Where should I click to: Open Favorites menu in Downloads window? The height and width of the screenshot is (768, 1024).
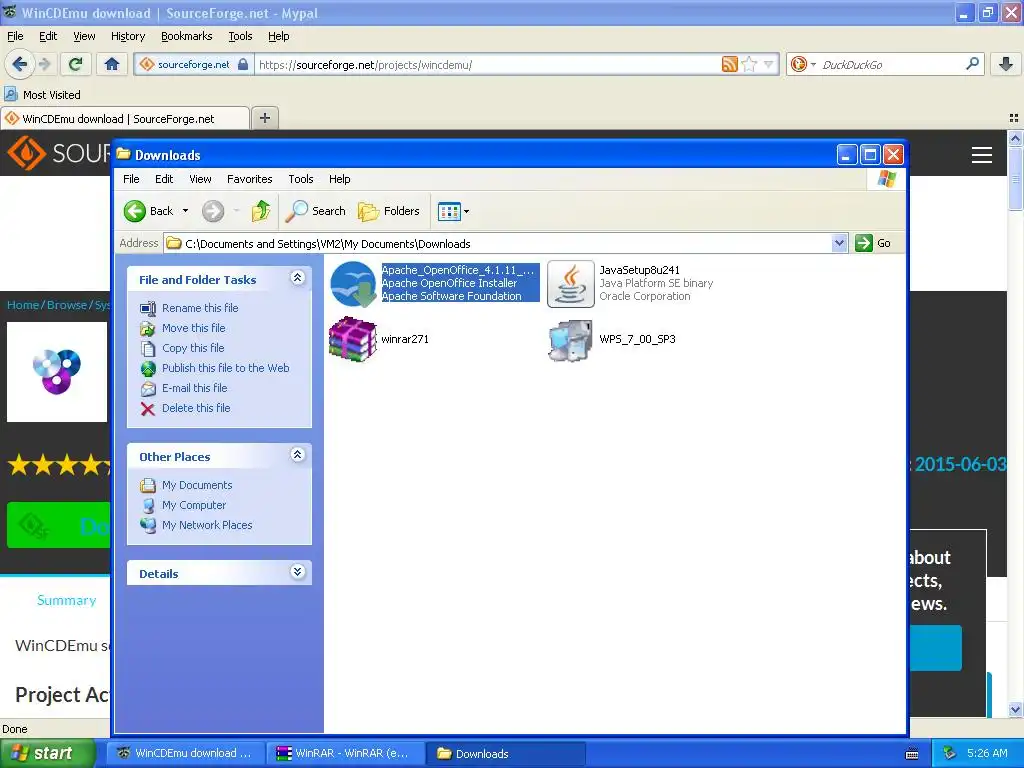pyautogui.click(x=249, y=179)
